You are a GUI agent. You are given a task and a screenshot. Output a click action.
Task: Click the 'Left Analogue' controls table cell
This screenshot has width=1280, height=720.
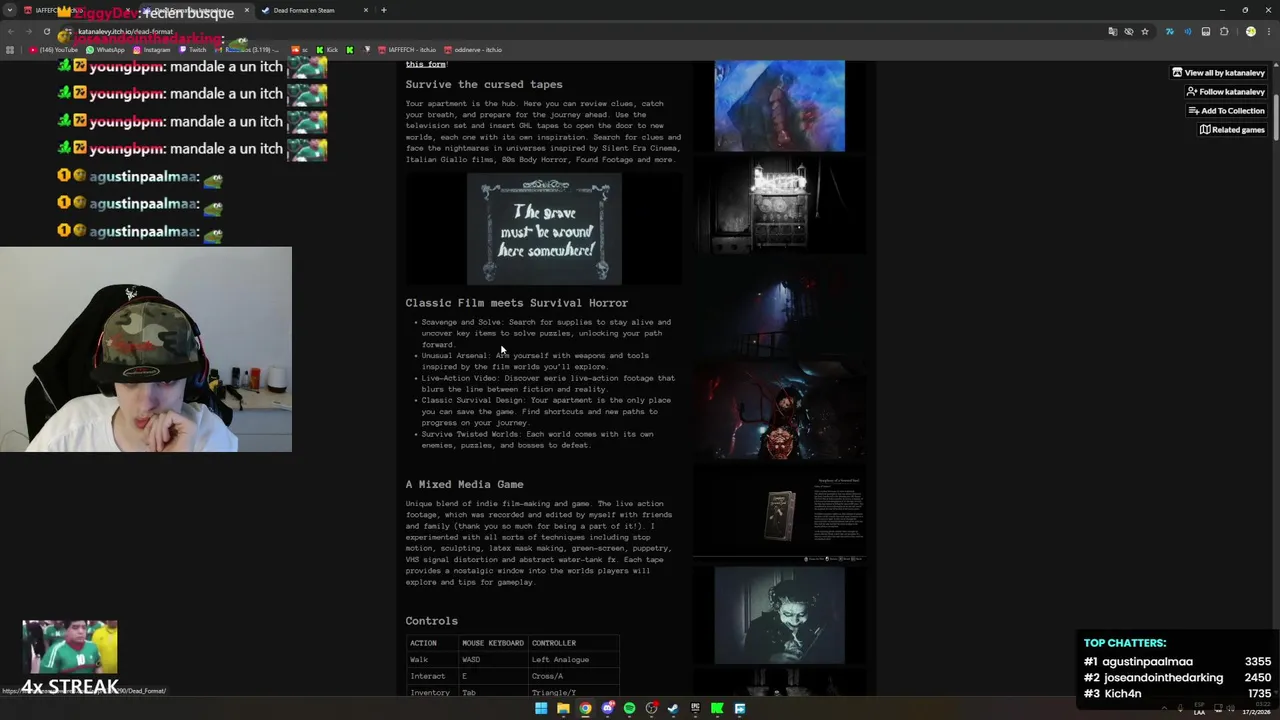[574, 660]
